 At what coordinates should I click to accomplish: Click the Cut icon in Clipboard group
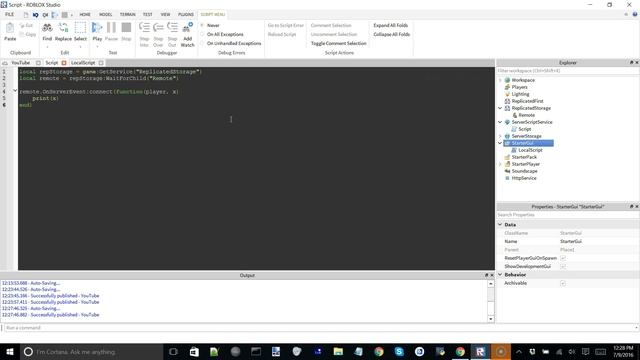22,25
